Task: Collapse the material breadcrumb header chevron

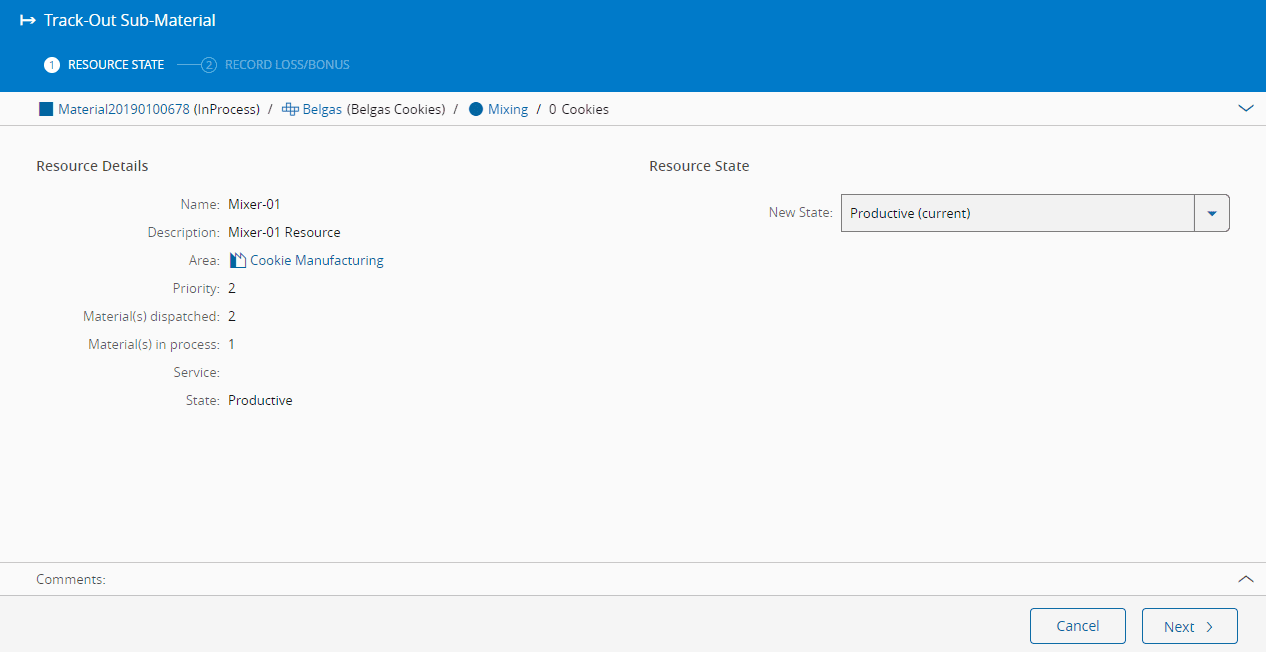Action: pos(1245,108)
